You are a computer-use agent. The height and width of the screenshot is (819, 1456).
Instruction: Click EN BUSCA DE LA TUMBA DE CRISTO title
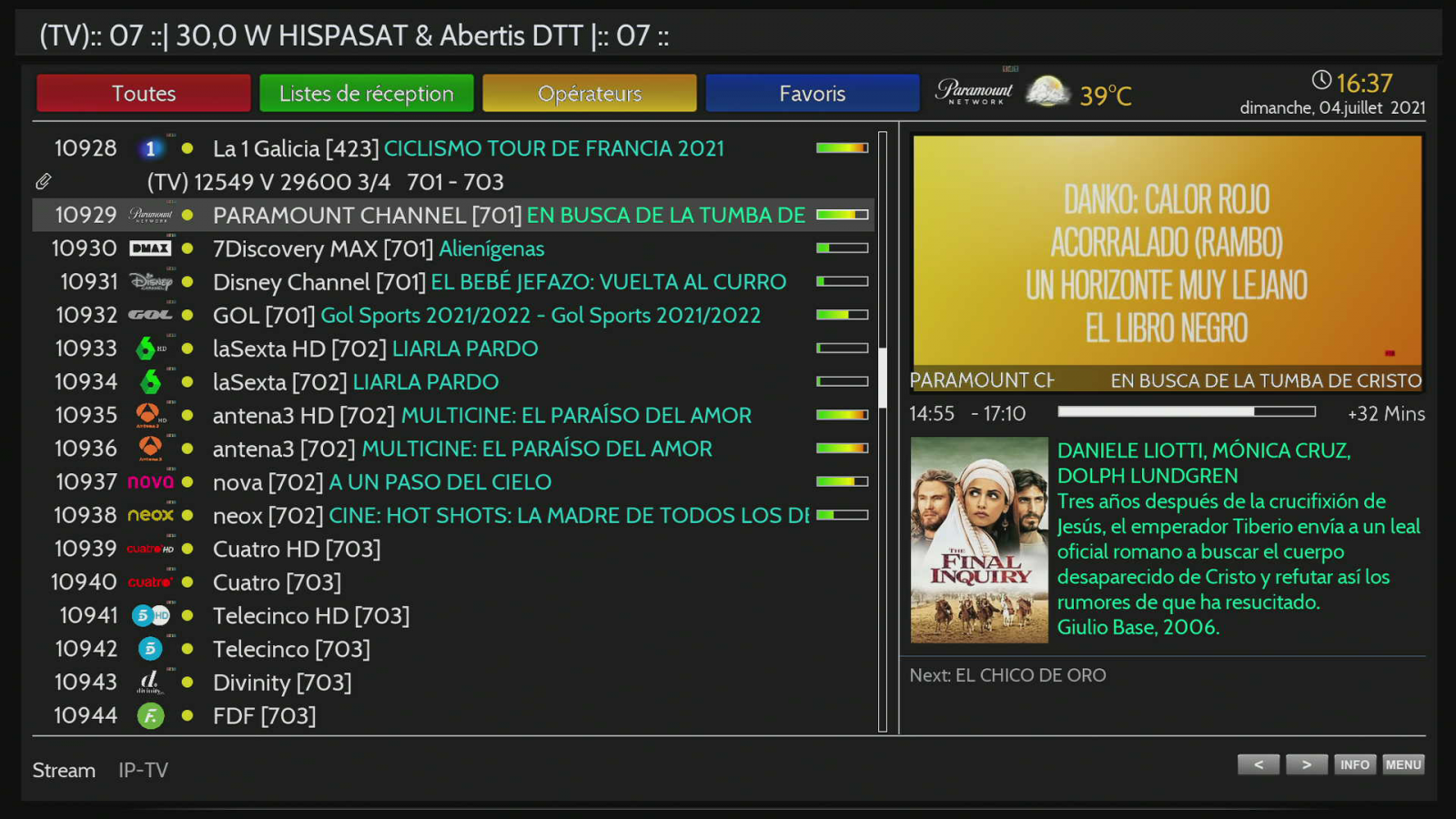[x=1266, y=380]
